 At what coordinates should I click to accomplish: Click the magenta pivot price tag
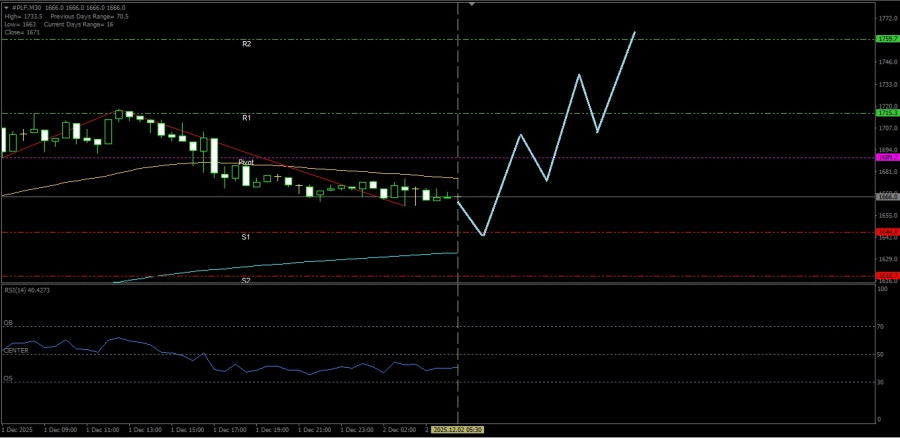click(x=886, y=157)
